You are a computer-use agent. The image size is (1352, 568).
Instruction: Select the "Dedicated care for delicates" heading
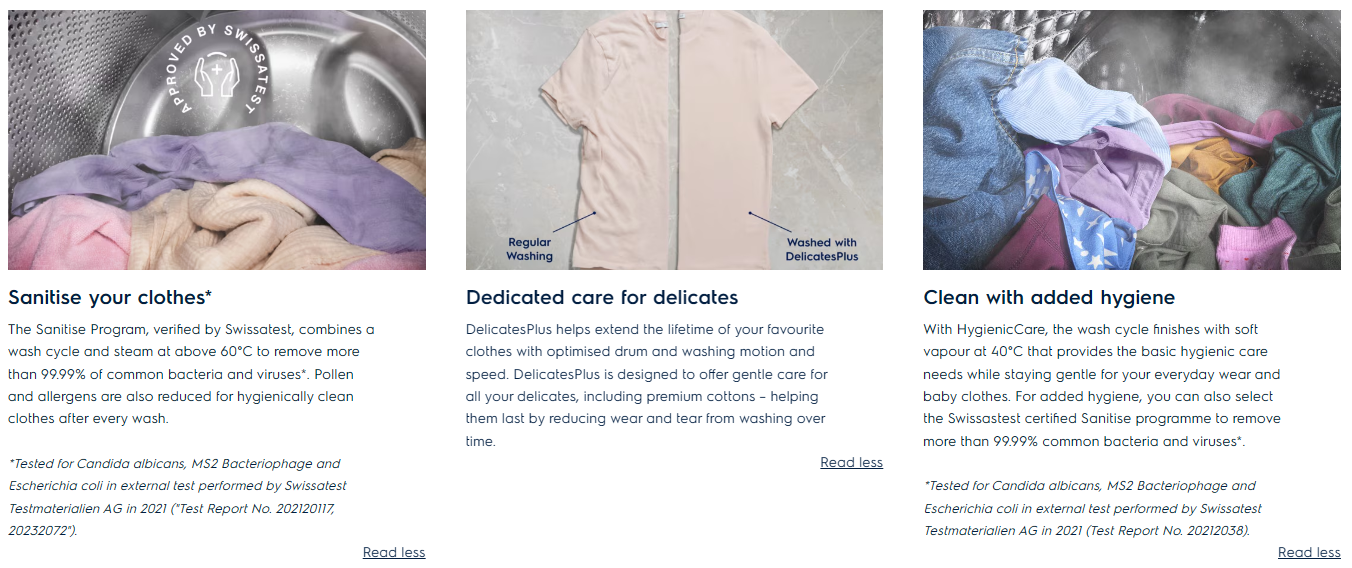click(602, 297)
